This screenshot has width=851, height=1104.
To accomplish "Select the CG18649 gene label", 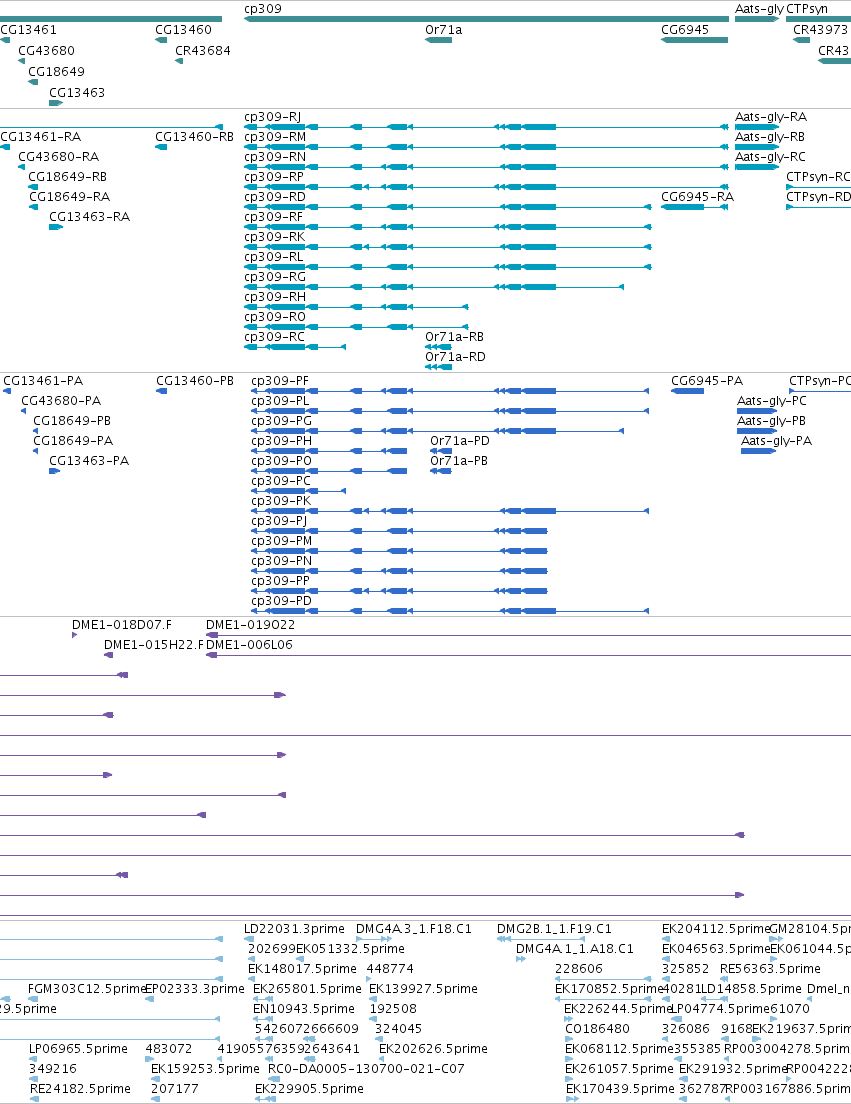I will [56, 72].
